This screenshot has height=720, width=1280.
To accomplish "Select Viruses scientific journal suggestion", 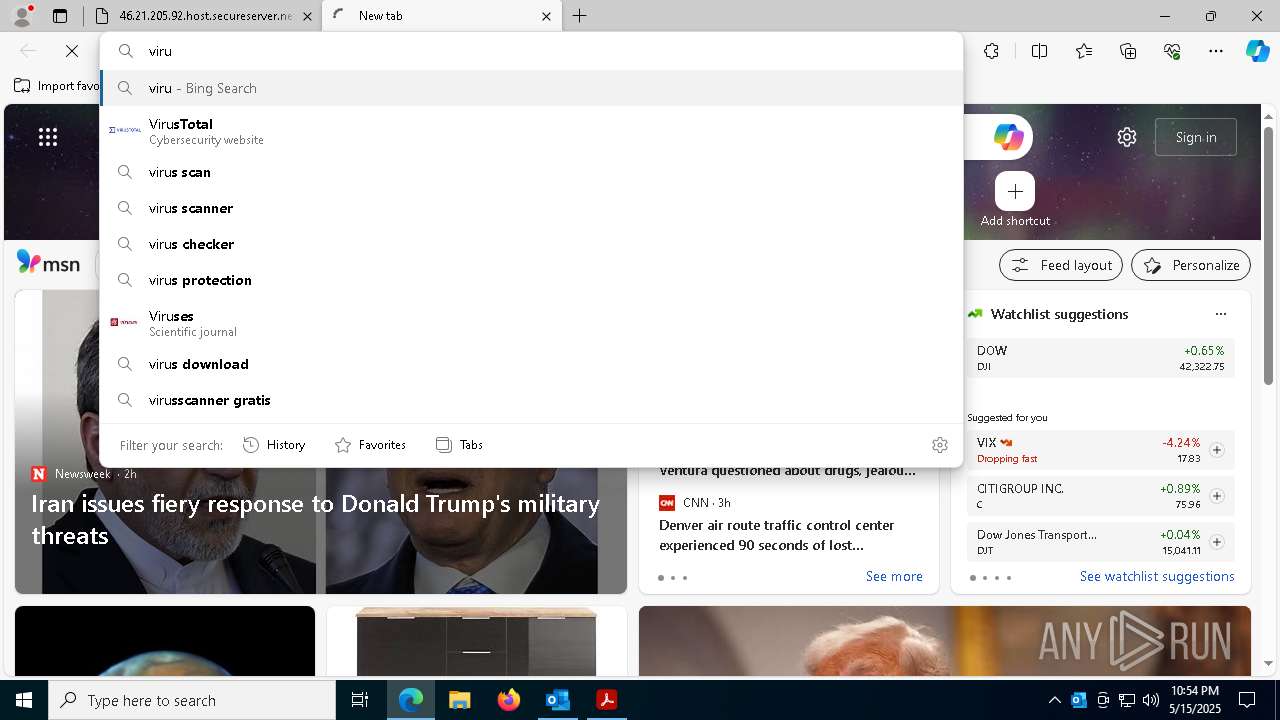I will point(531,323).
